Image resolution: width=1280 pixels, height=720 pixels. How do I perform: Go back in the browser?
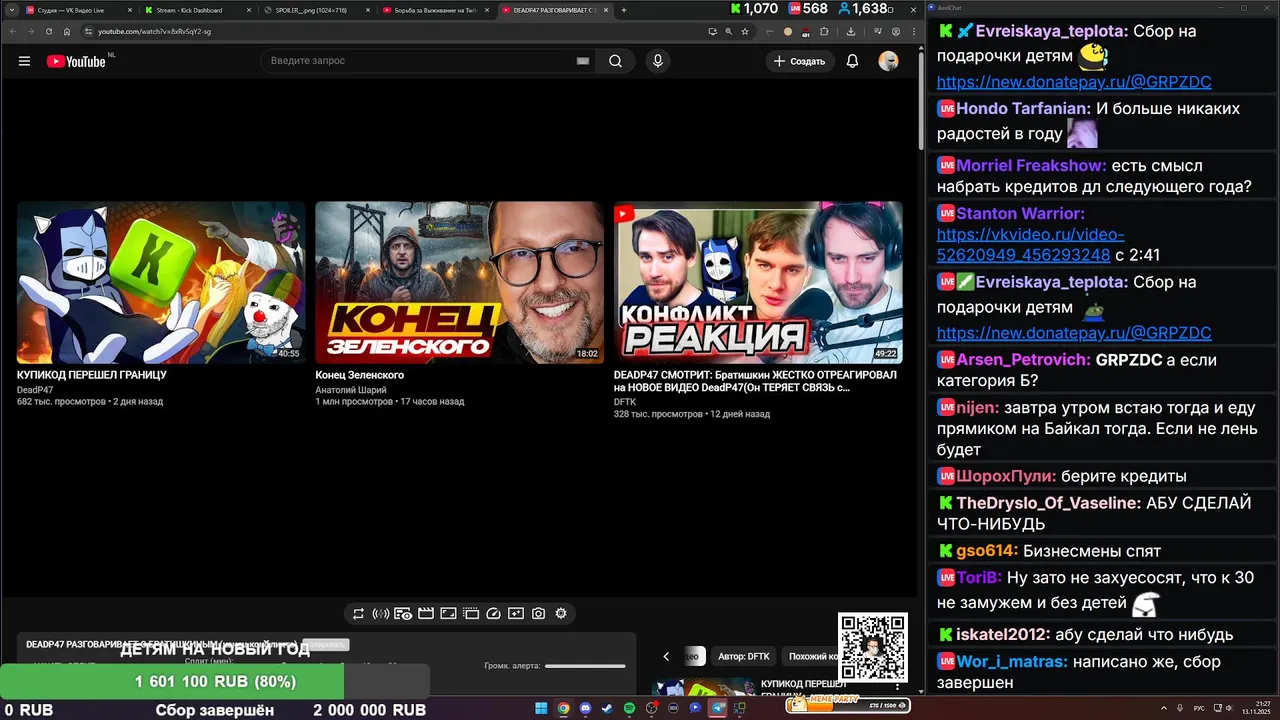tap(14, 31)
